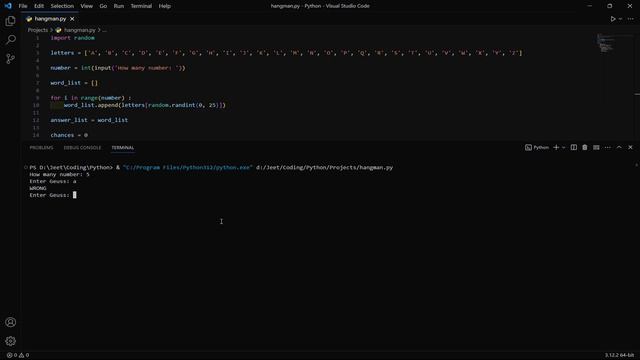Click line 1 'import random' in editor
Image resolution: width=640 pixels, height=360 pixels.
click(x=73, y=38)
